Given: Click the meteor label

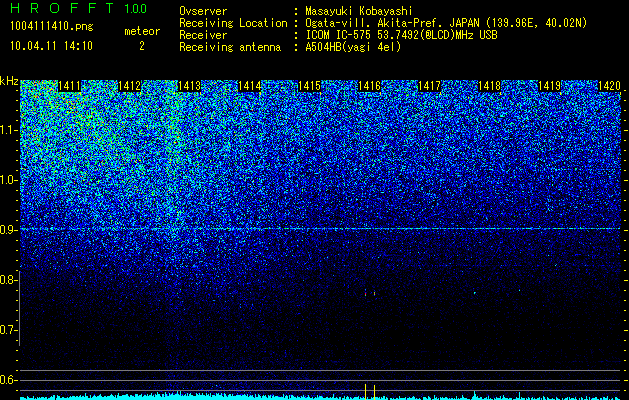Looking at the screenshot, I should point(142,31).
